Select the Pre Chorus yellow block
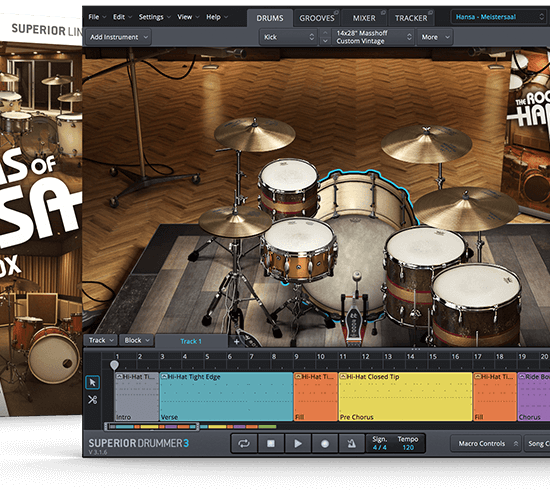 405,396
